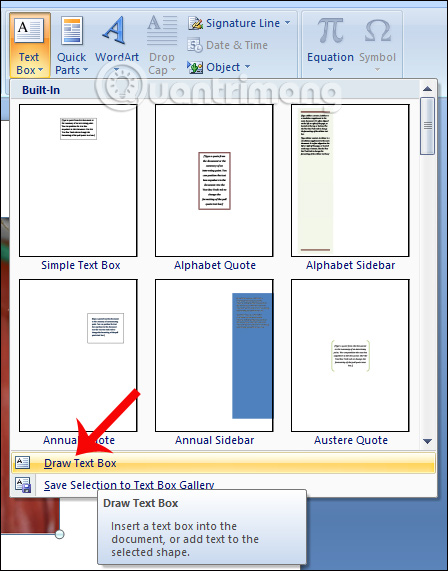
Task: Click the WordArt stylized A icon
Action: click(x=115, y=31)
